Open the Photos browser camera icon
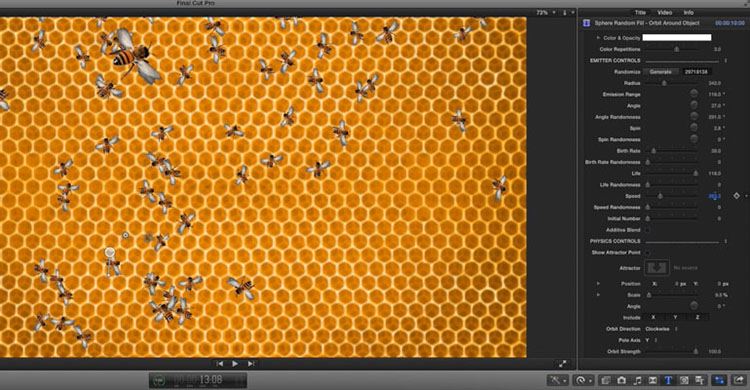 621,380
